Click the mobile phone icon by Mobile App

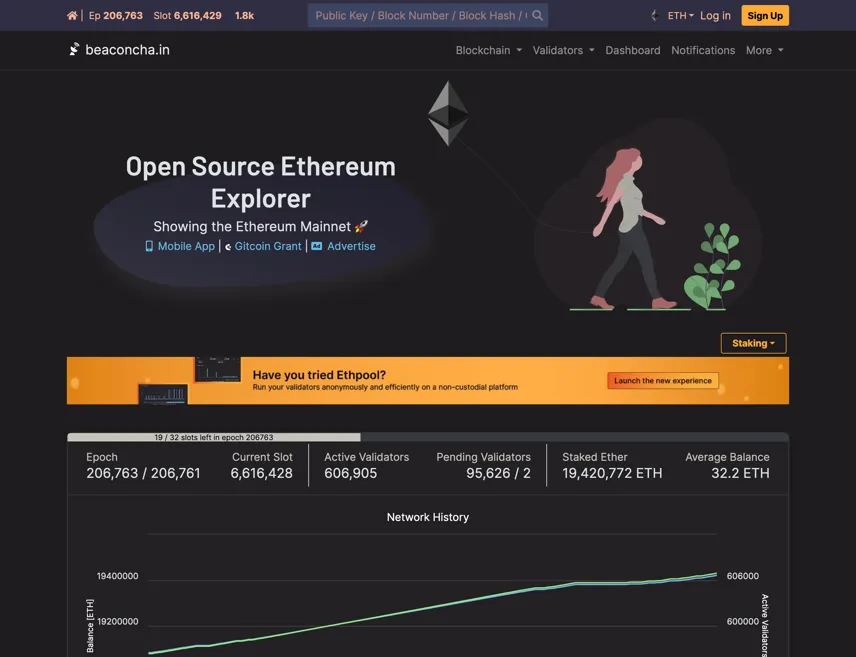[x=149, y=246]
